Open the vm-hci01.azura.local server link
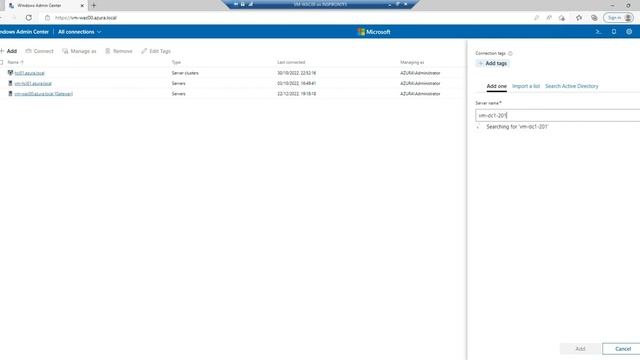 33,83
